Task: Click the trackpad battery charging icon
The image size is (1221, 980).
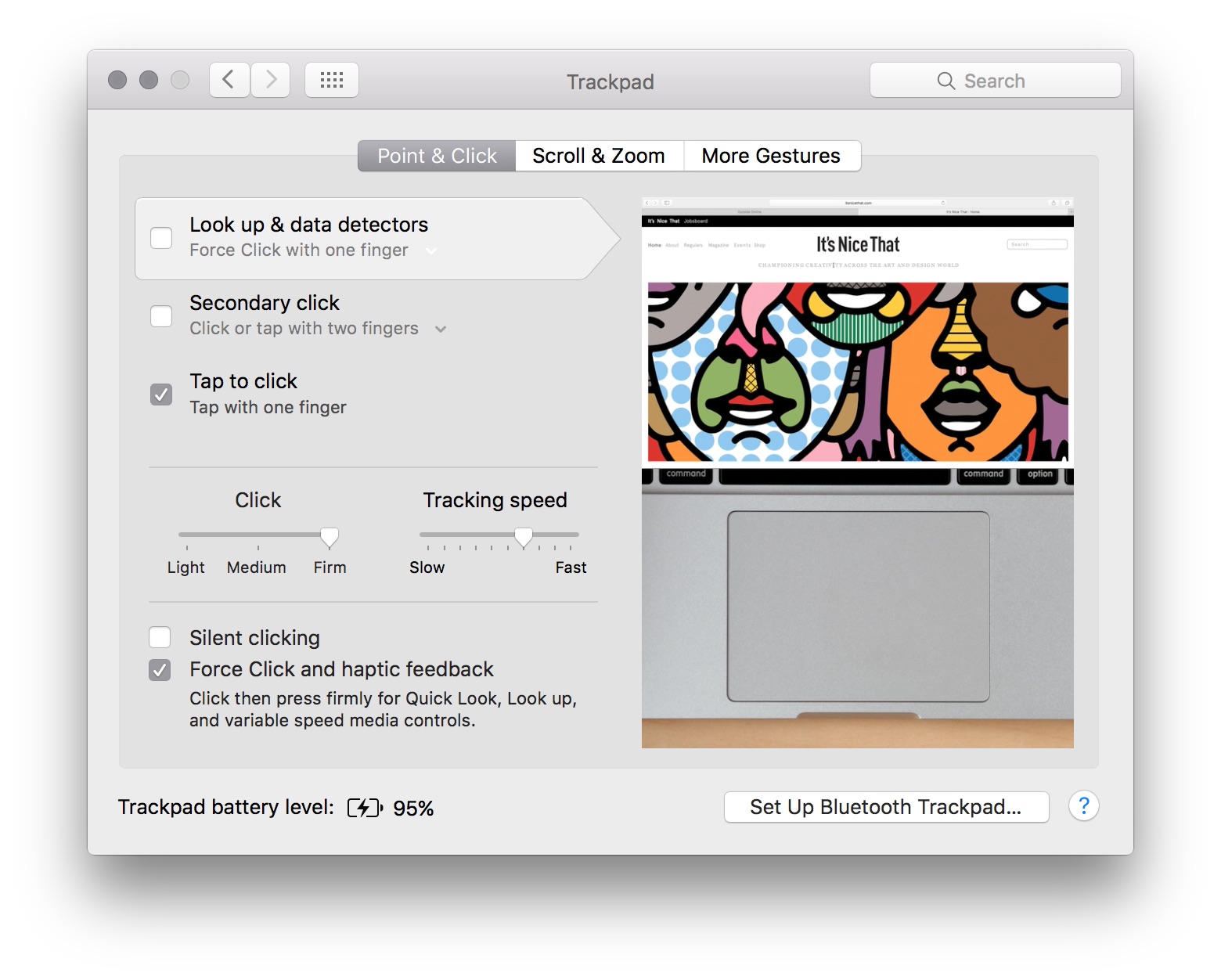Action: click(365, 808)
